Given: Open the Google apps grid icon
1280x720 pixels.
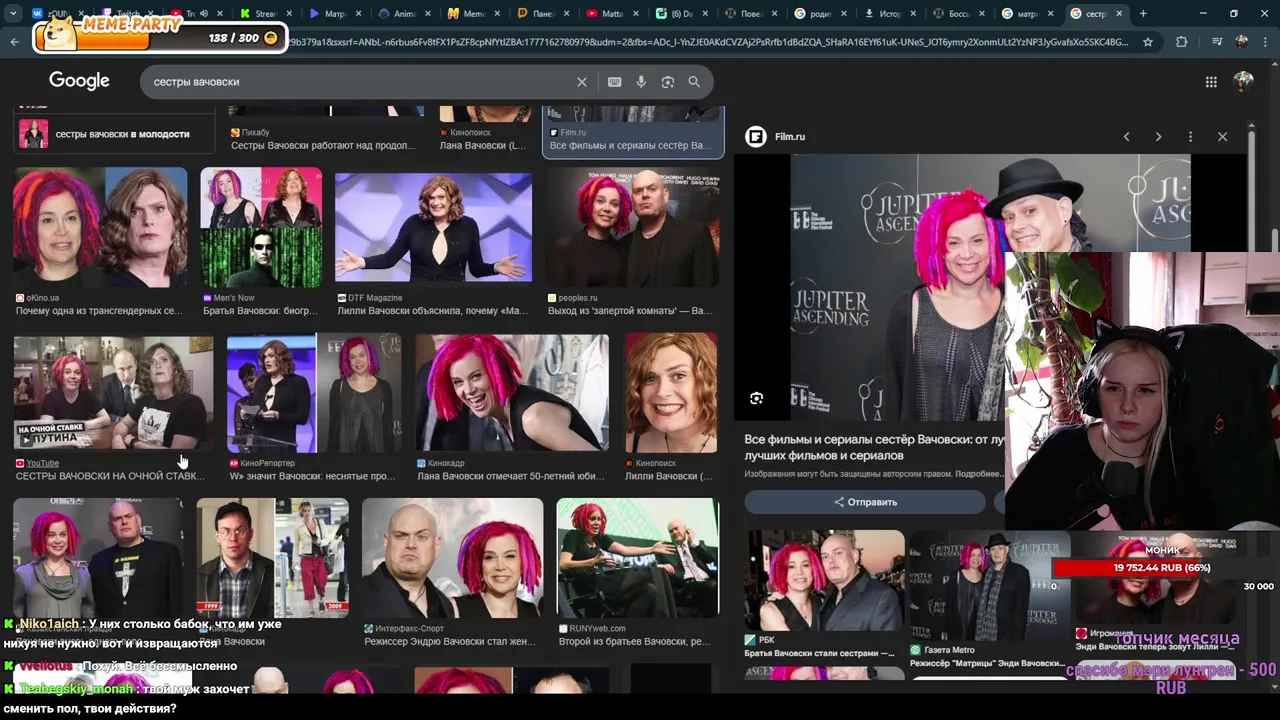Looking at the screenshot, I should [x=1211, y=82].
